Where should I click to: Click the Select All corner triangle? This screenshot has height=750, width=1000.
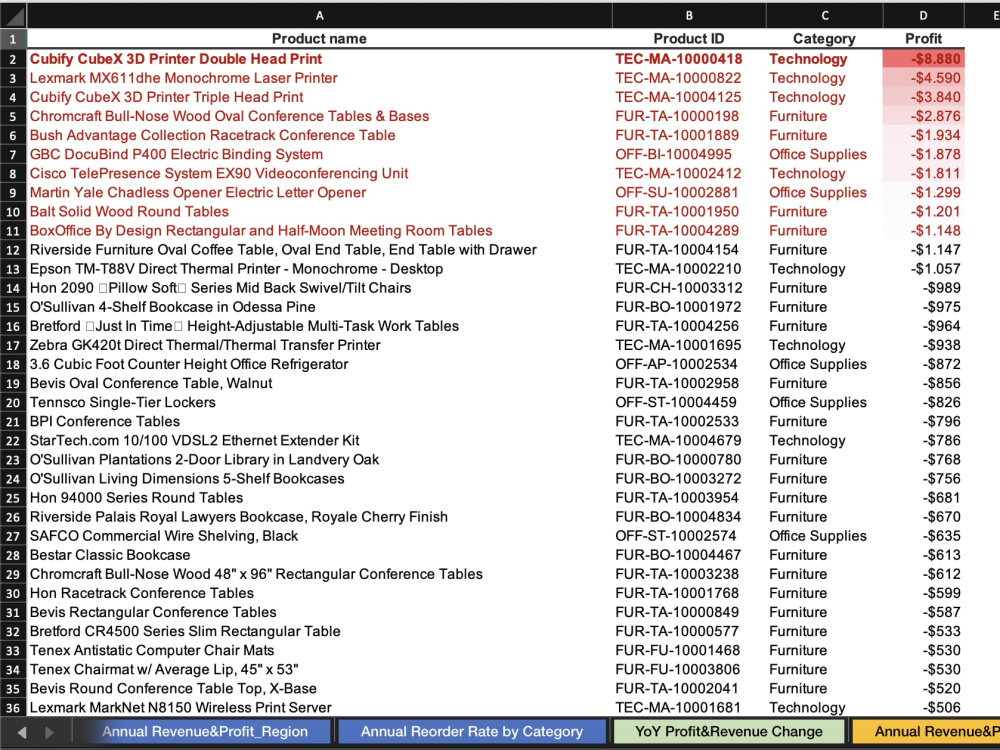[x=13, y=16]
